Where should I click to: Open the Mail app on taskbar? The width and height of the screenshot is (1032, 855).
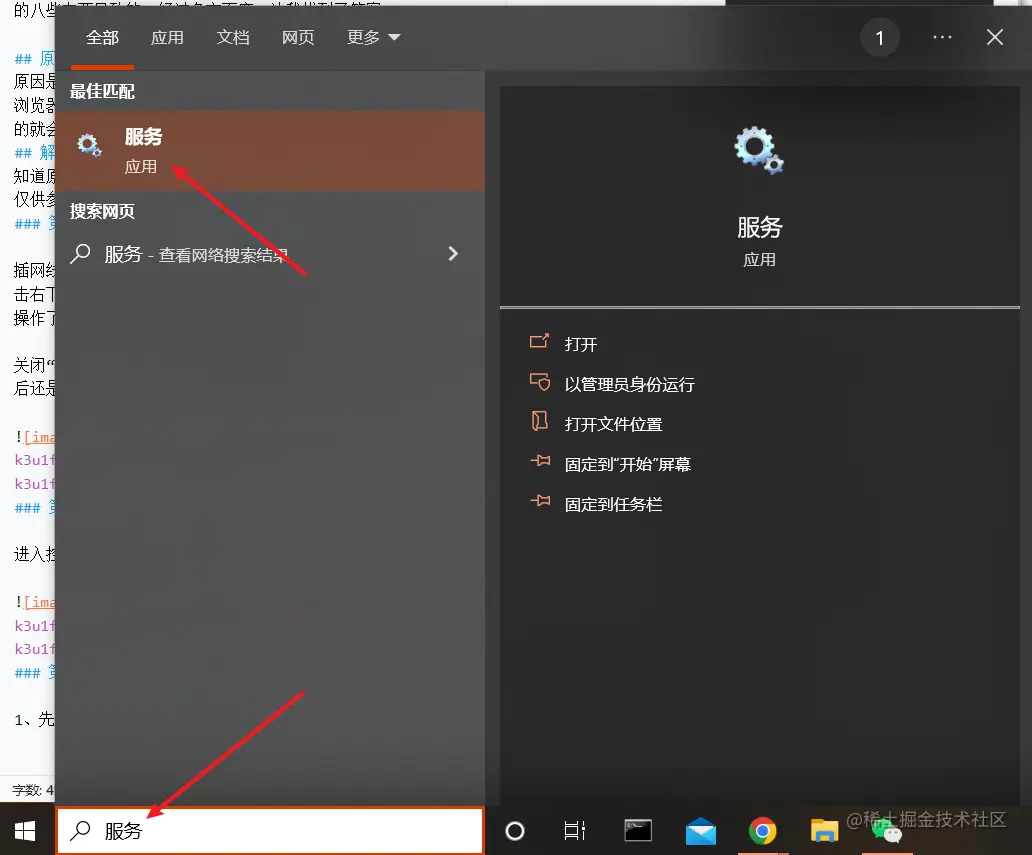click(x=700, y=831)
